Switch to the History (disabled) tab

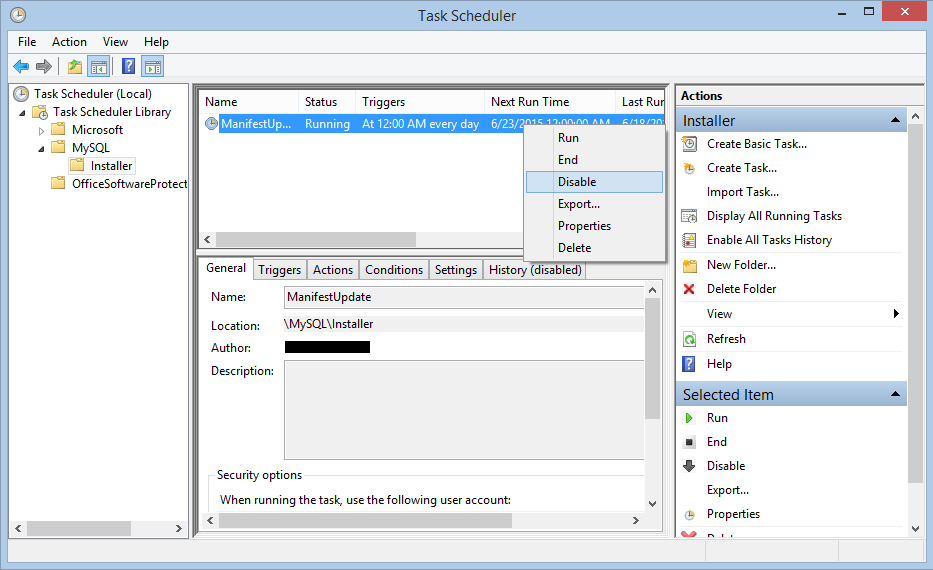535,270
